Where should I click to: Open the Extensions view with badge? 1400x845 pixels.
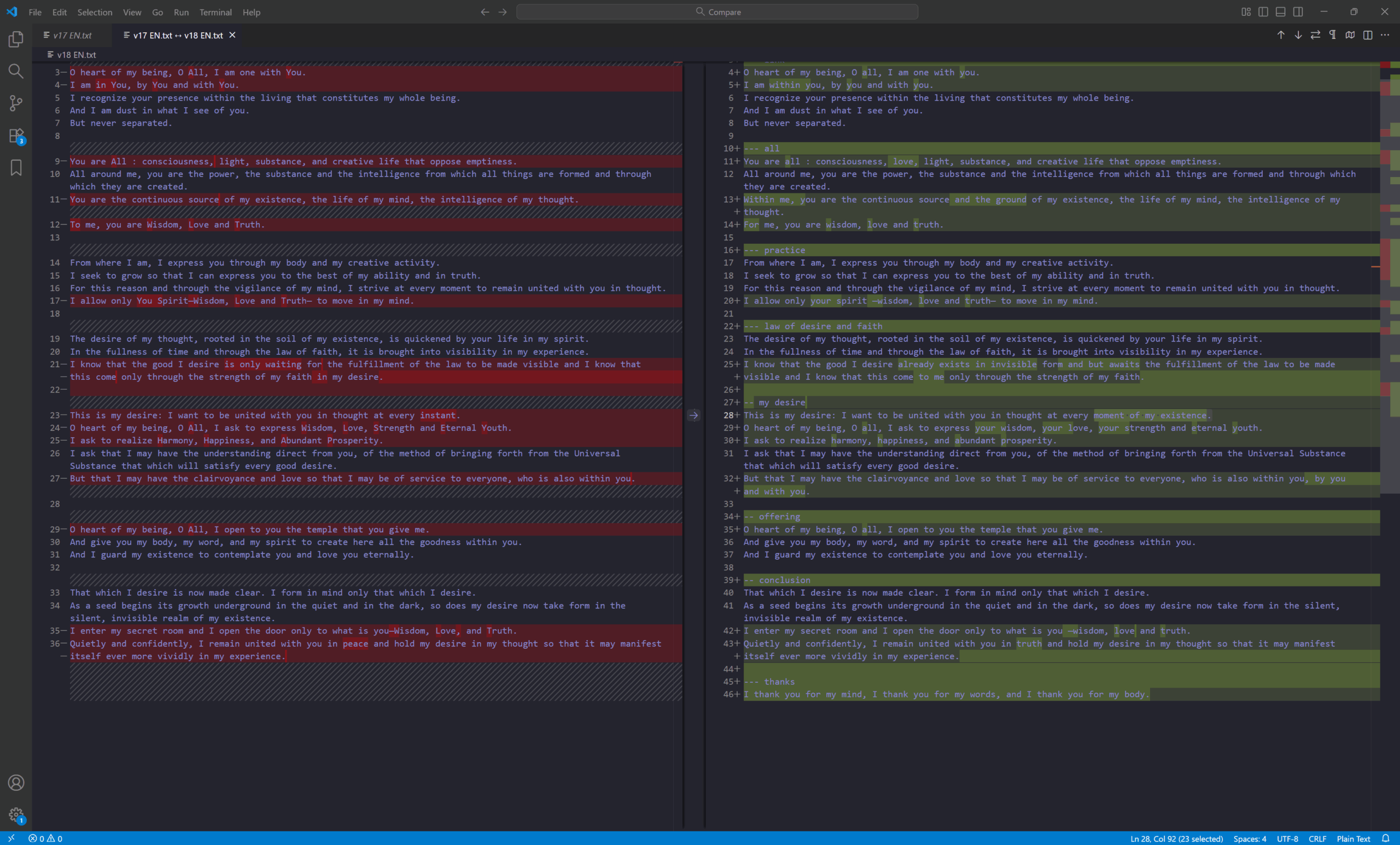click(x=16, y=136)
